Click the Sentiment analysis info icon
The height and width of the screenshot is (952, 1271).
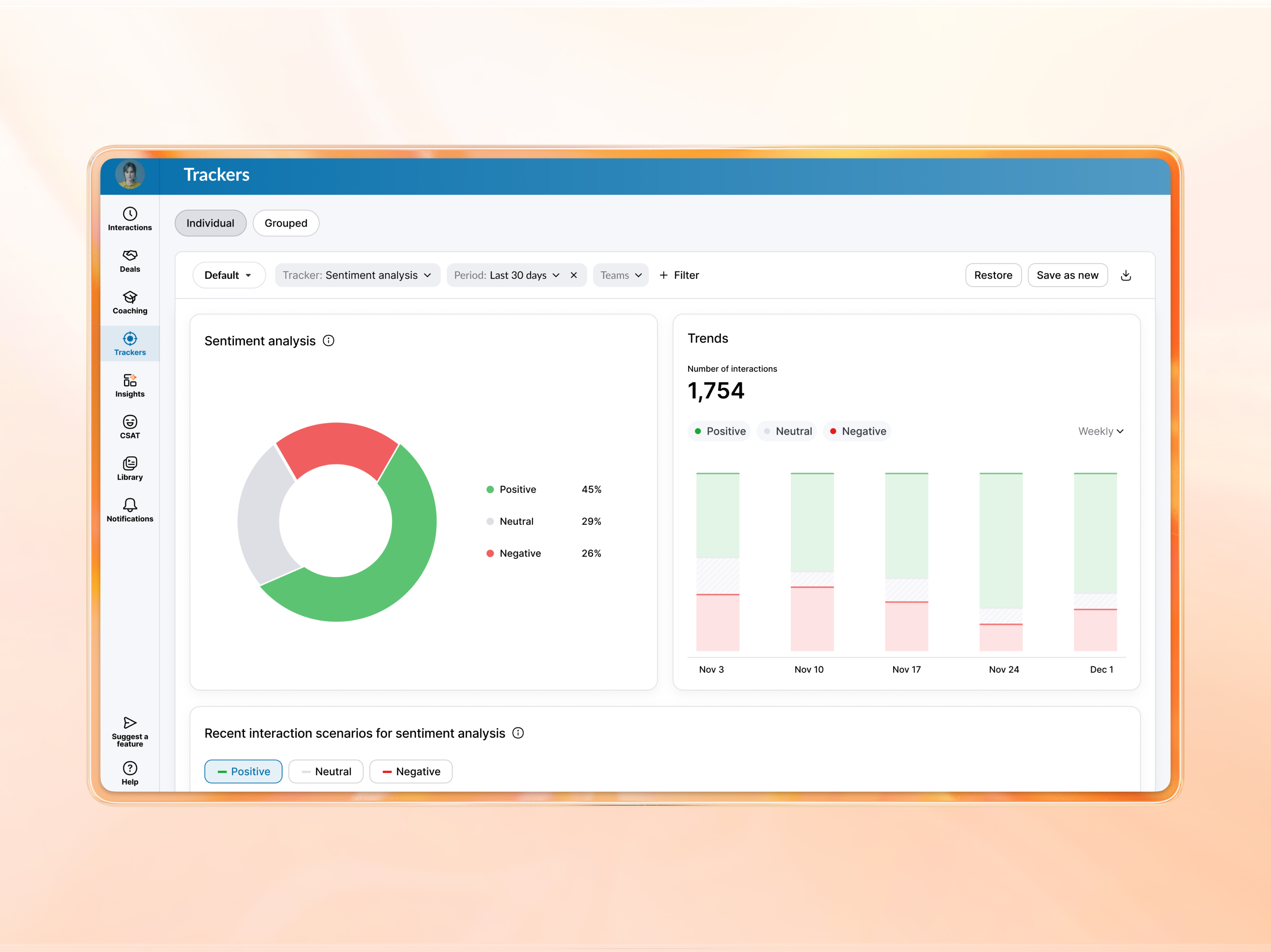pos(329,341)
